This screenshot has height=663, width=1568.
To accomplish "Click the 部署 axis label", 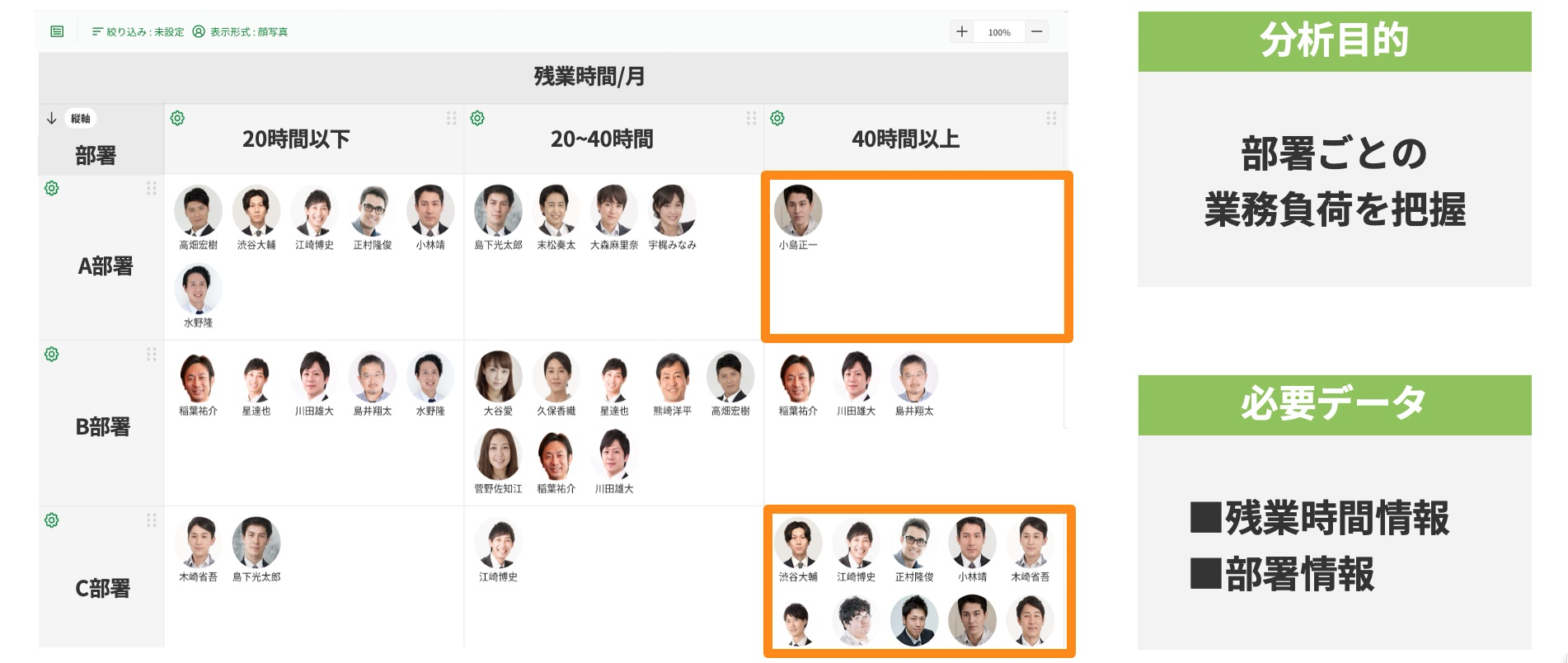I will point(96,155).
